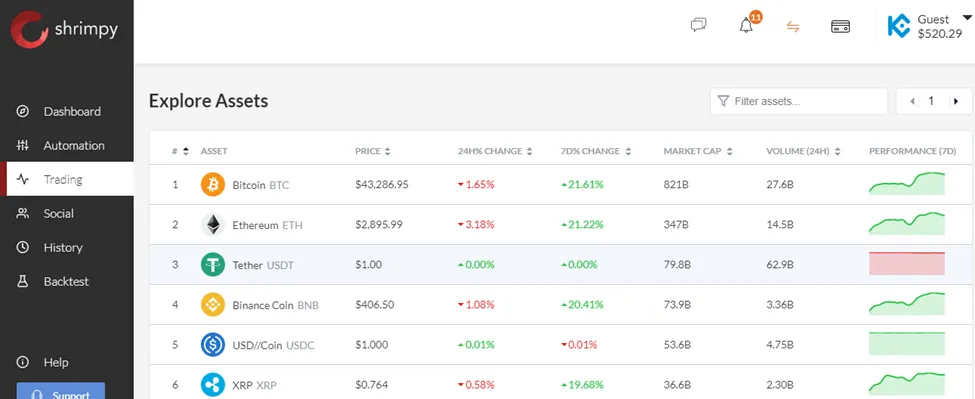Open the History menu item
The image size is (975, 399).
[67, 247]
